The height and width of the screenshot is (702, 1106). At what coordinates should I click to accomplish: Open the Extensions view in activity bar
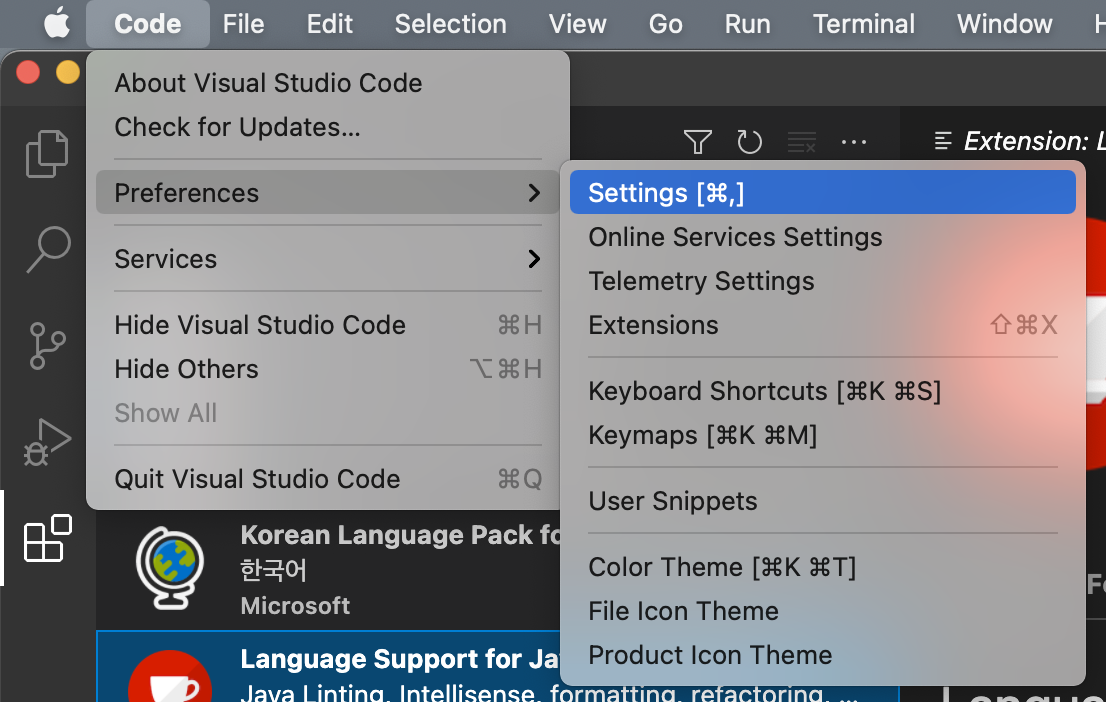point(47,538)
